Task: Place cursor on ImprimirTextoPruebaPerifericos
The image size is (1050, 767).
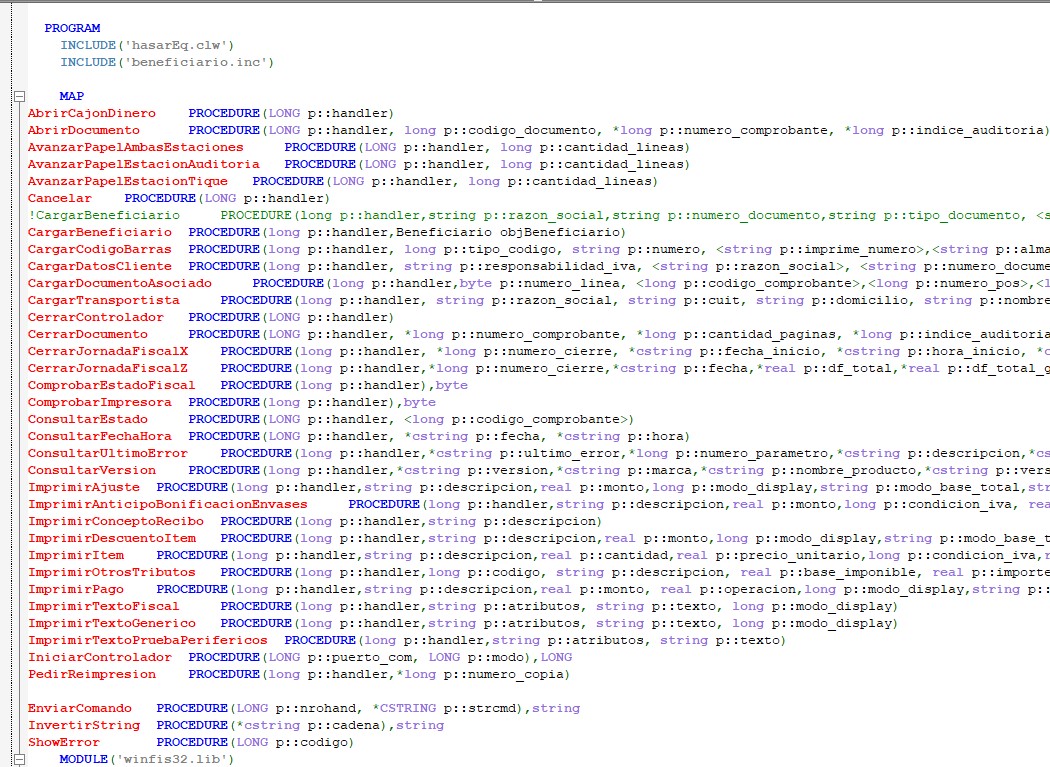Action: pos(147,640)
